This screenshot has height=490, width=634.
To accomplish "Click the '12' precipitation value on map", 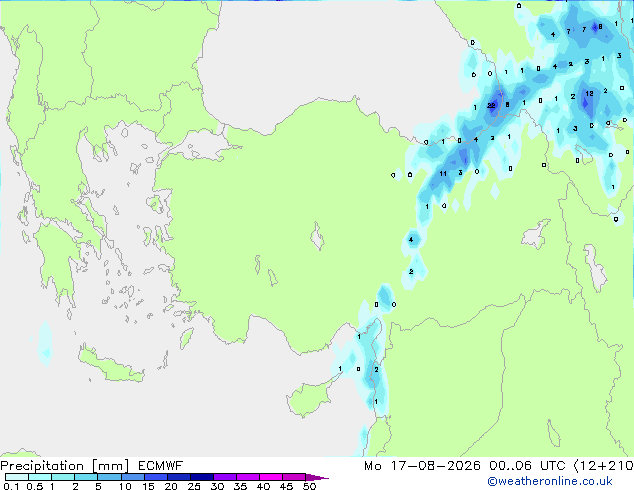I will (590, 93).
